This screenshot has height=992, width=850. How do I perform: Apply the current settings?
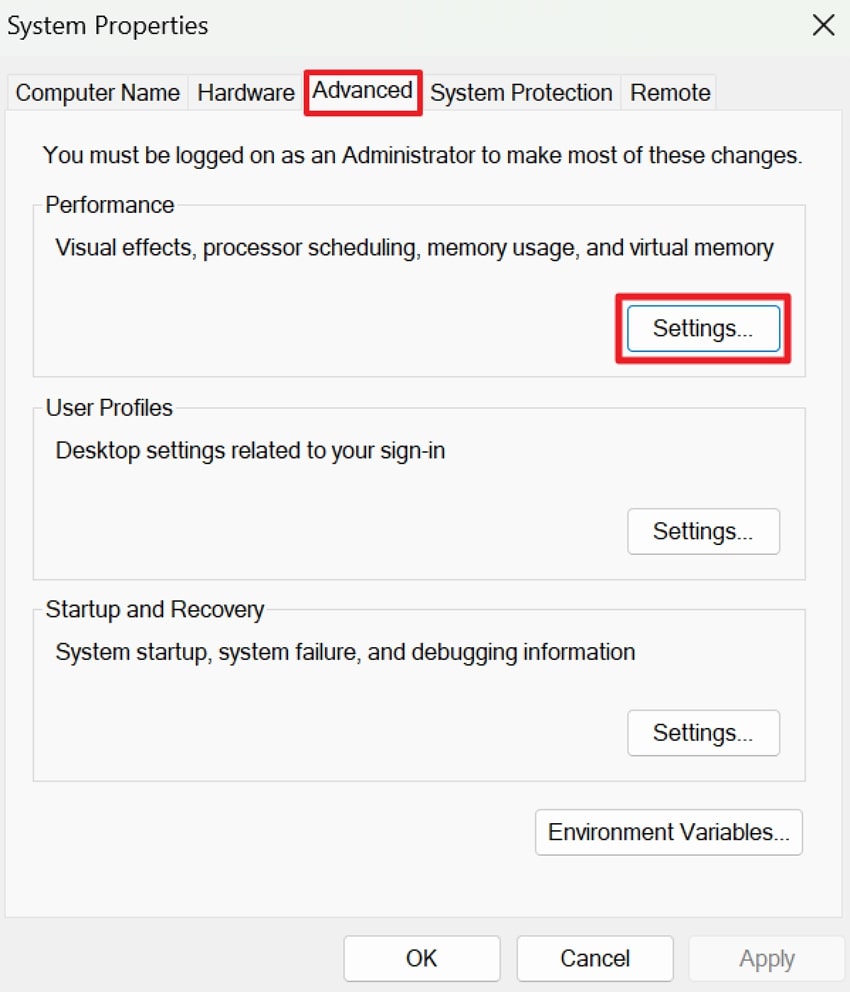point(766,958)
